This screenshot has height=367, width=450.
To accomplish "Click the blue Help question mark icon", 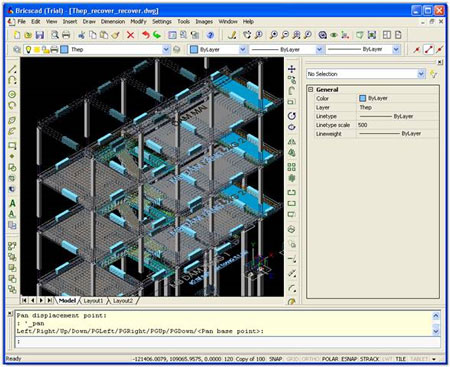I will (210, 35).
